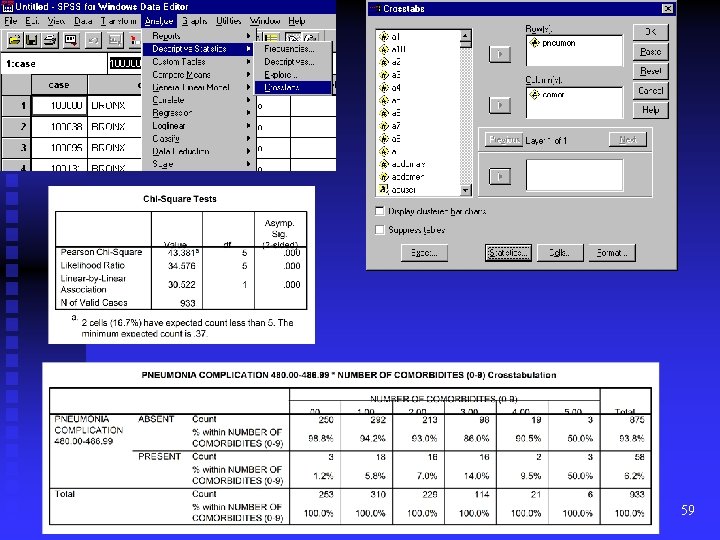This screenshot has height=540, width=720.
Task: Click comor variable in Column(s) box
Action: click(x=547, y=95)
